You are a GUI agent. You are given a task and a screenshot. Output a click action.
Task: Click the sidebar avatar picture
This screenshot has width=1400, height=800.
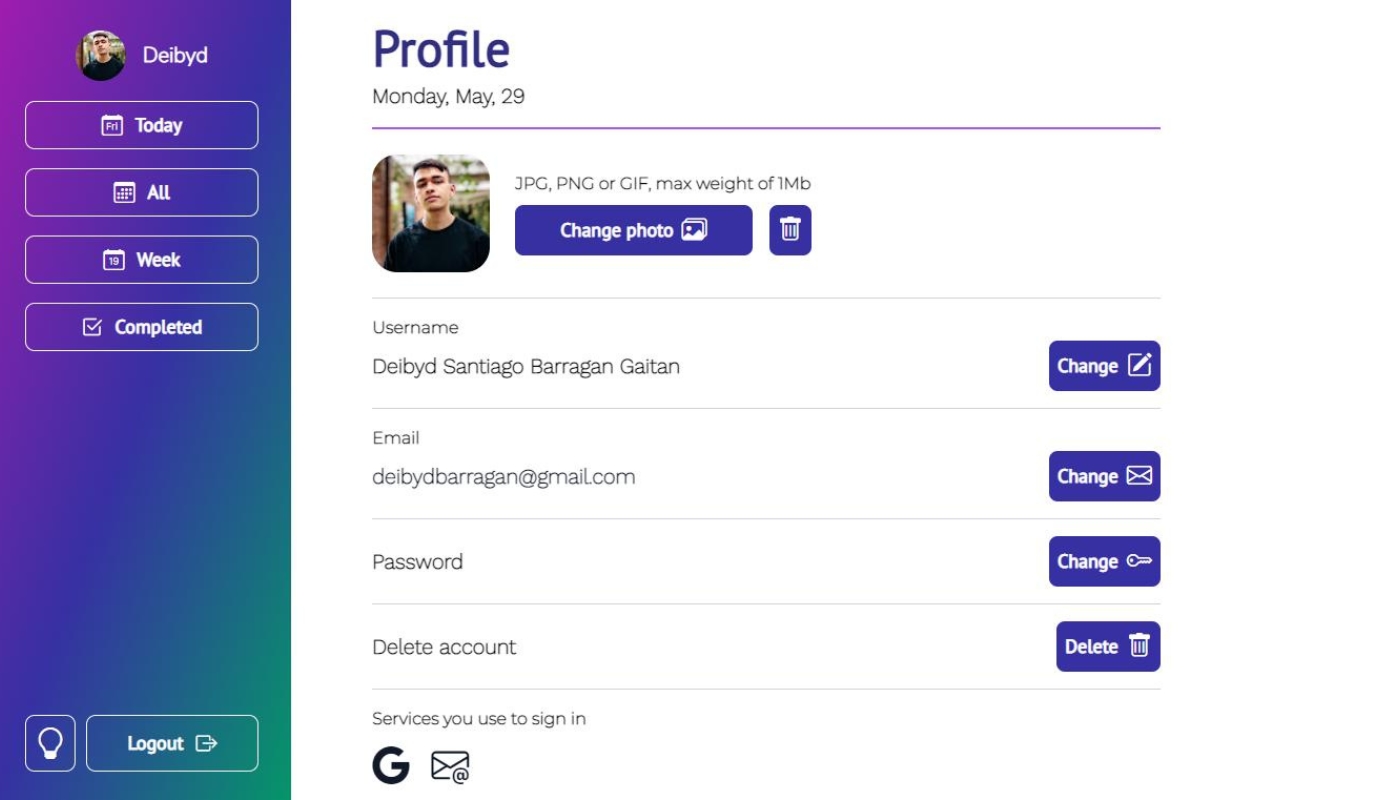(x=101, y=55)
